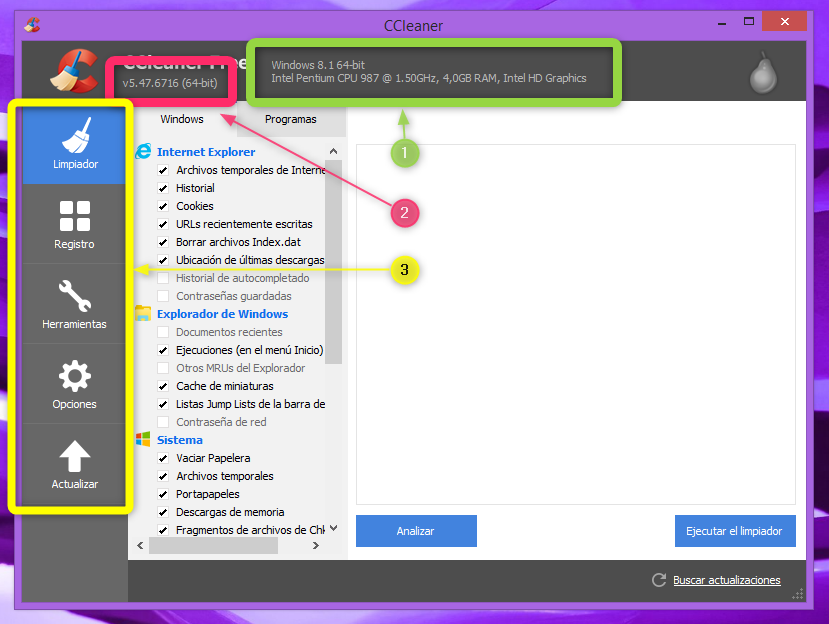
Task: Click the CCleaner logo in header
Action: pos(75,71)
